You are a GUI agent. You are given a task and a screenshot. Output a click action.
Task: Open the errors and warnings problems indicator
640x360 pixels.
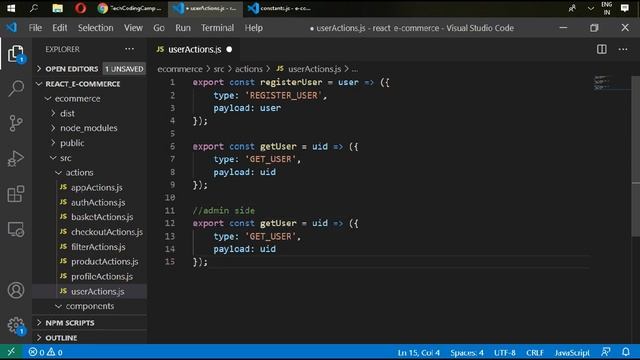(45, 352)
